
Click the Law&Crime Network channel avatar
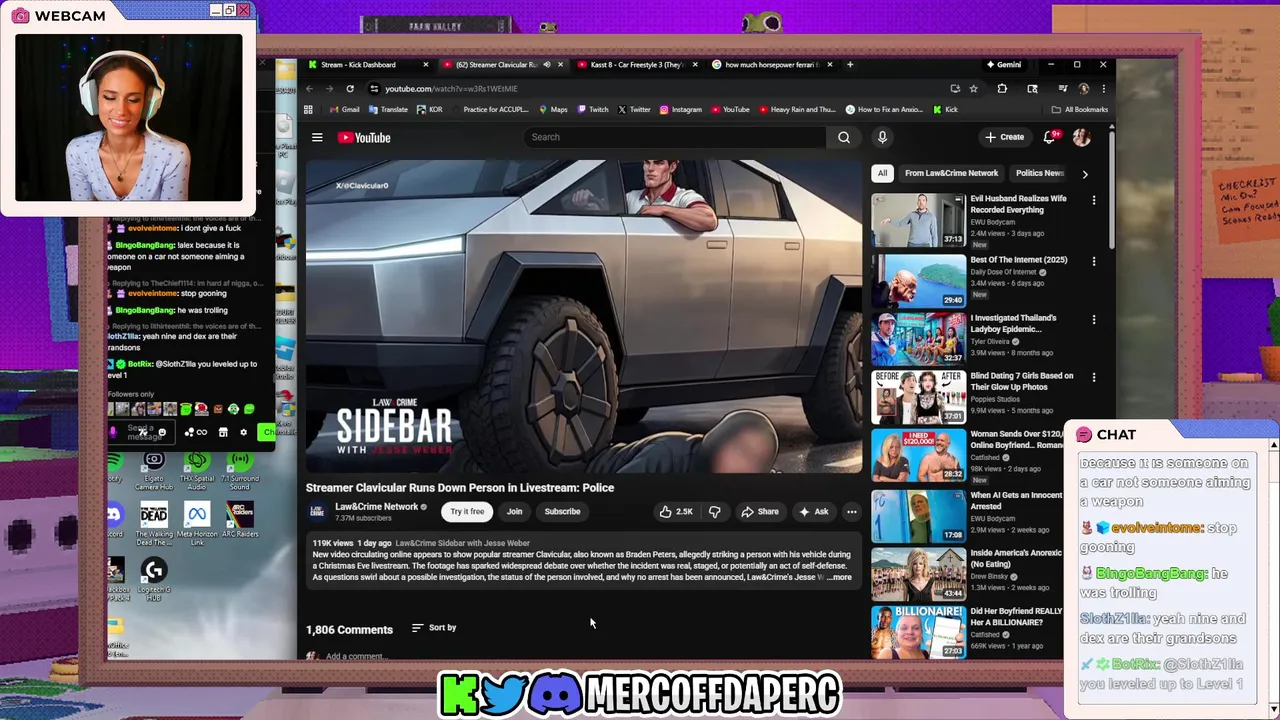pos(317,511)
